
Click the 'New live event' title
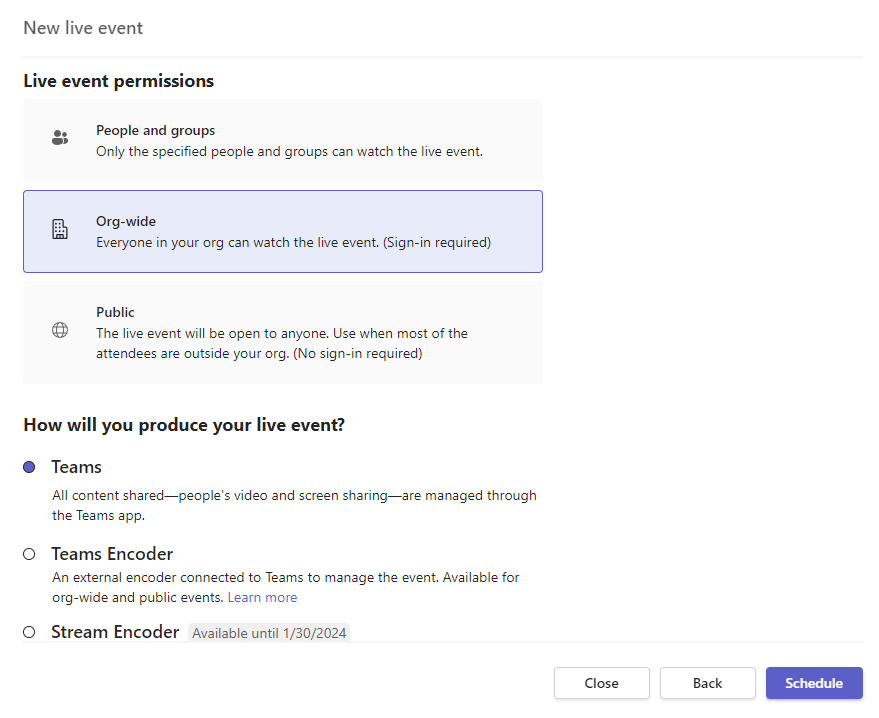pyautogui.click(x=83, y=28)
